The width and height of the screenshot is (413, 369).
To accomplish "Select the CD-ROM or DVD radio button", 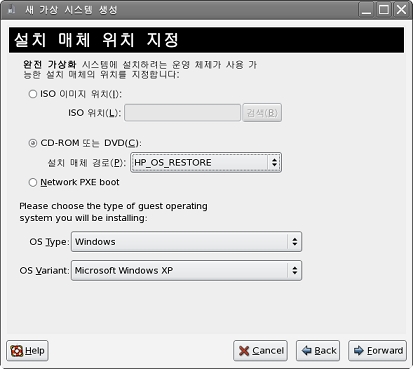I will pos(33,143).
